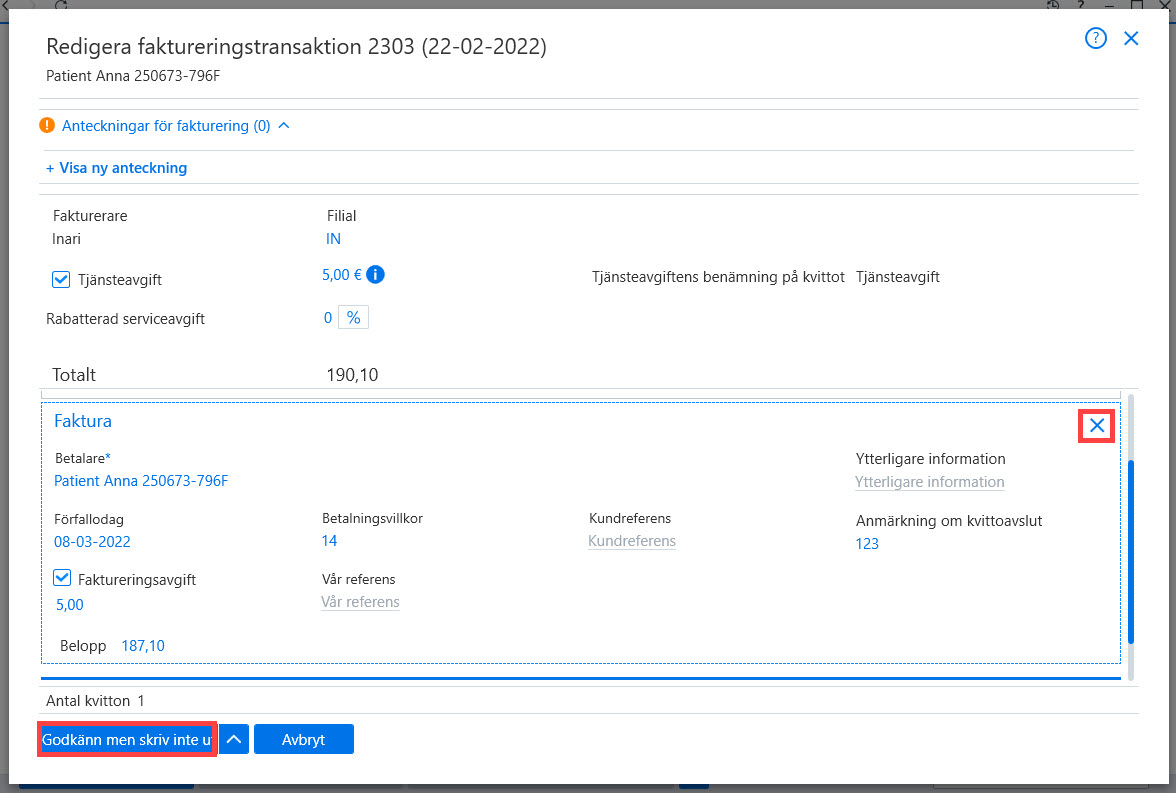Collapse the Anteckningar för fakturering section

(x=284, y=125)
